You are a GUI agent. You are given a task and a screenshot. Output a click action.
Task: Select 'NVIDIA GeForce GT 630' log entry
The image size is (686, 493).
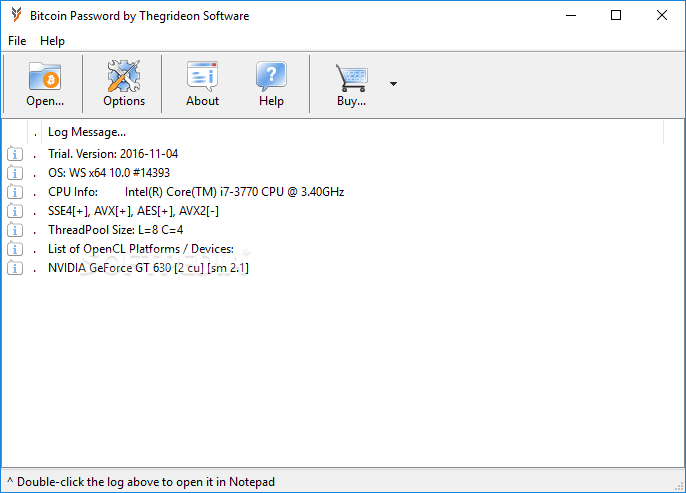(148, 268)
